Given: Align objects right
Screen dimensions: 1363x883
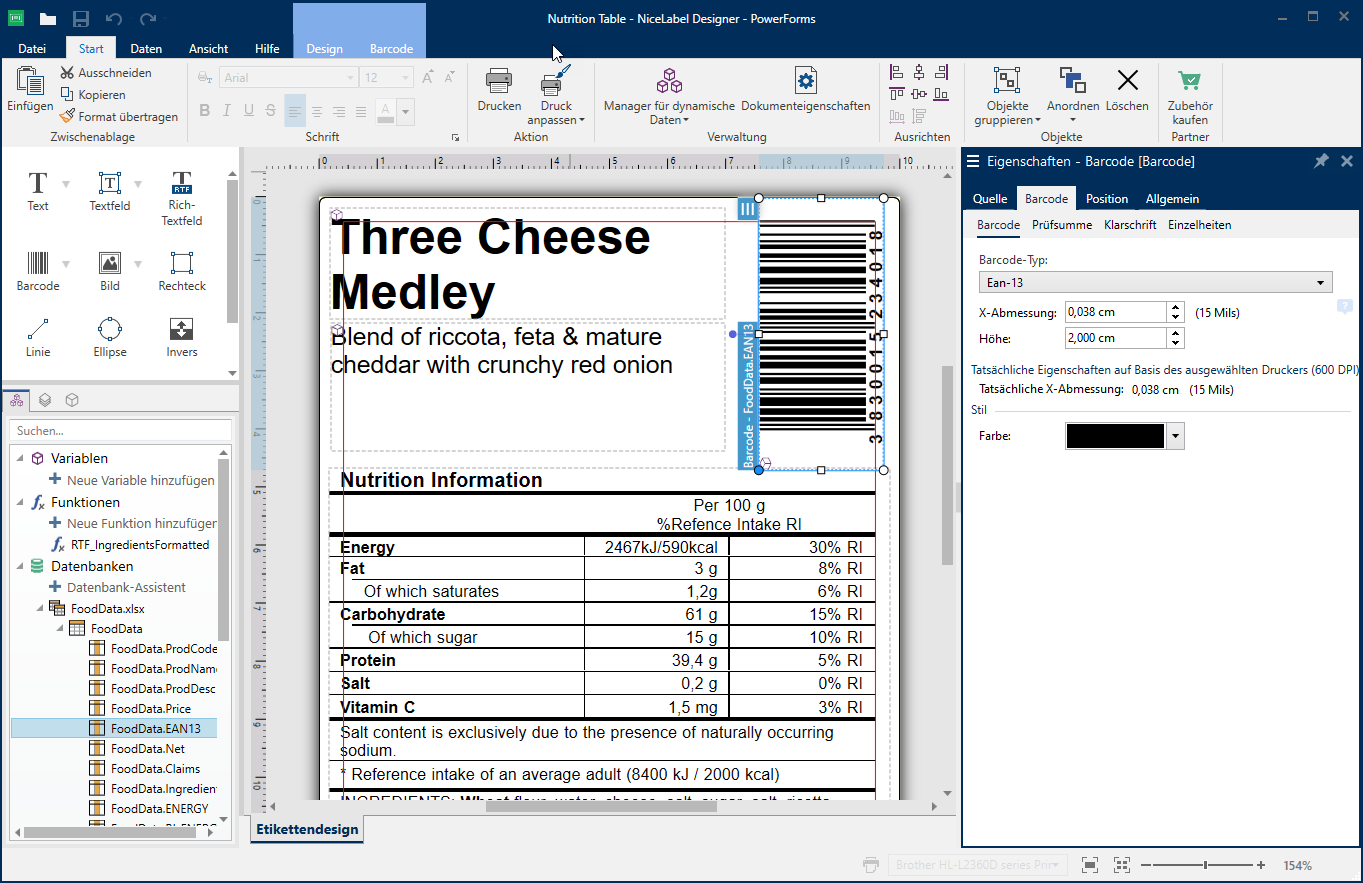Looking at the screenshot, I should click(x=941, y=72).
